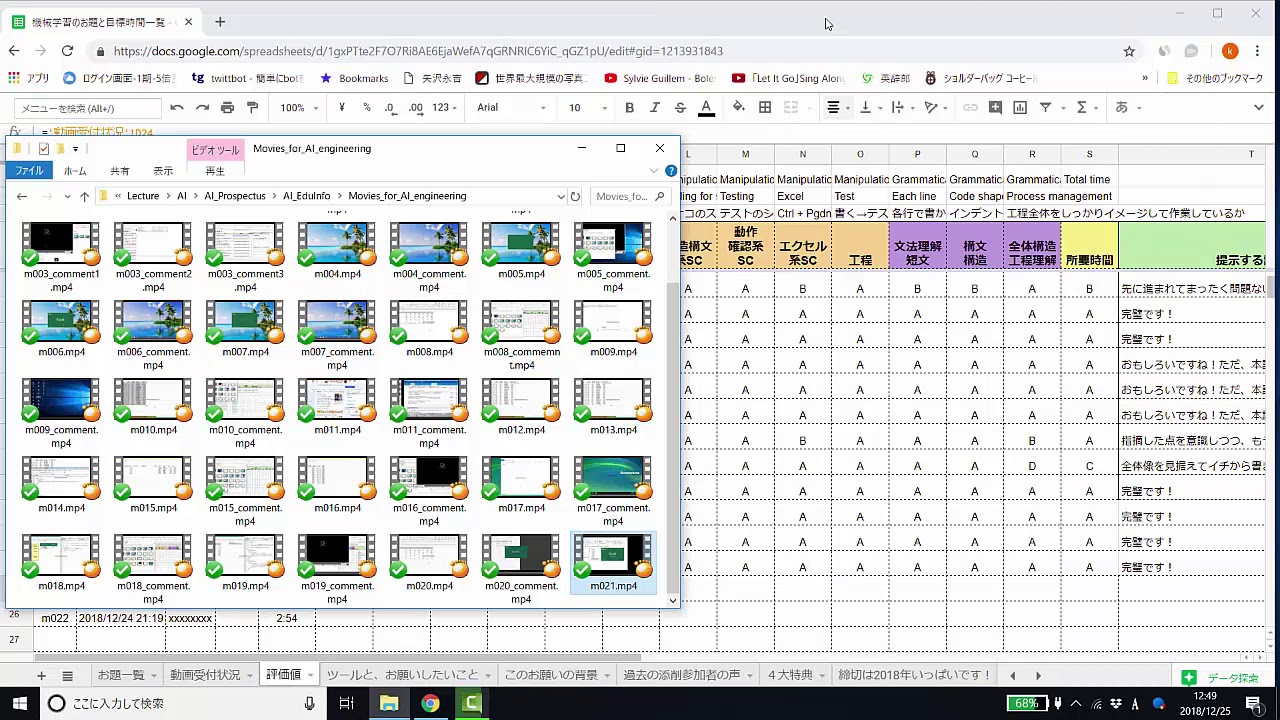Switch to the 動画受付状況 sheet tab

pos(205,675)
